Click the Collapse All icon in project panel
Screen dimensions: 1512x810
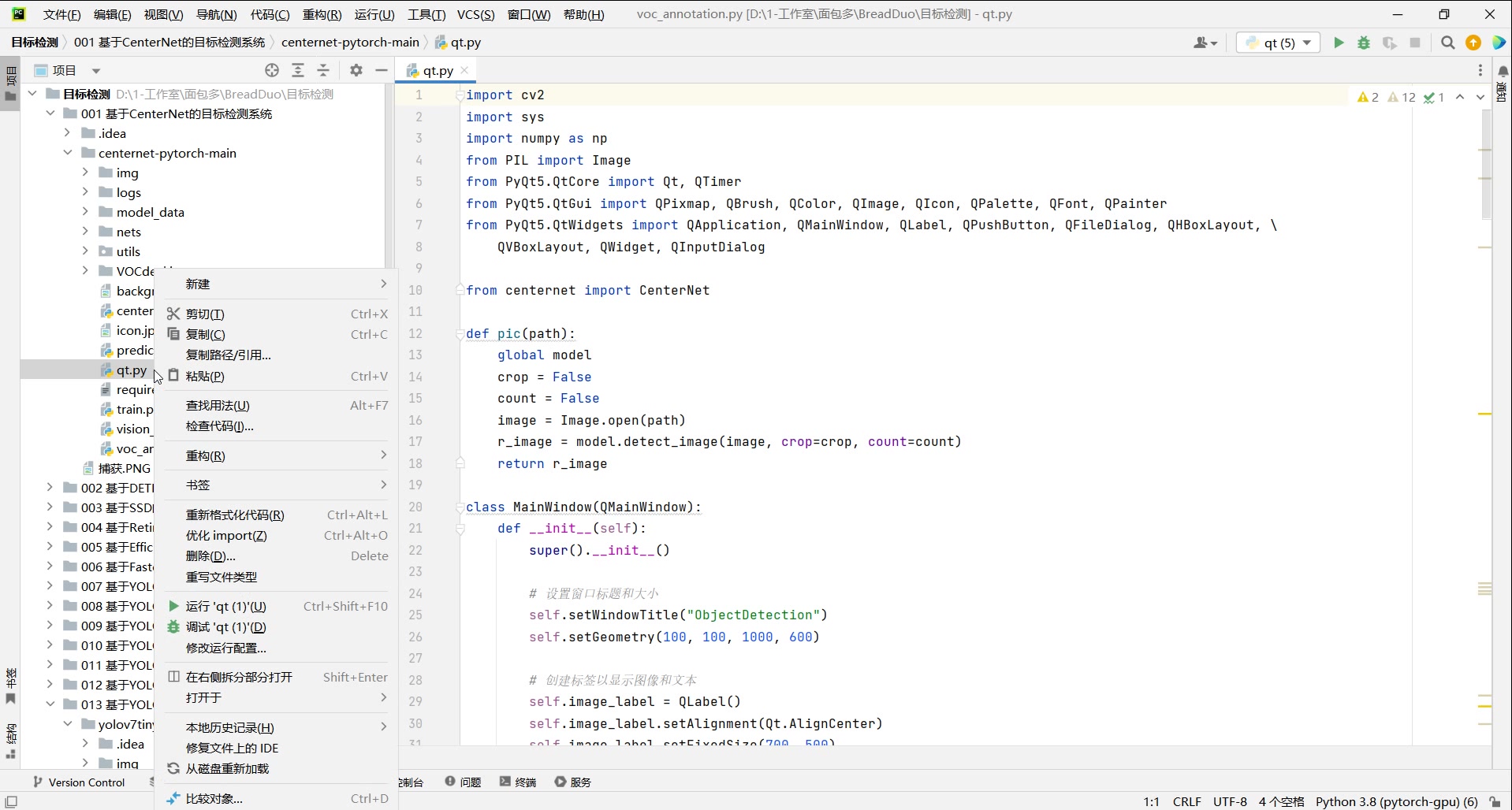pos(323,70)
